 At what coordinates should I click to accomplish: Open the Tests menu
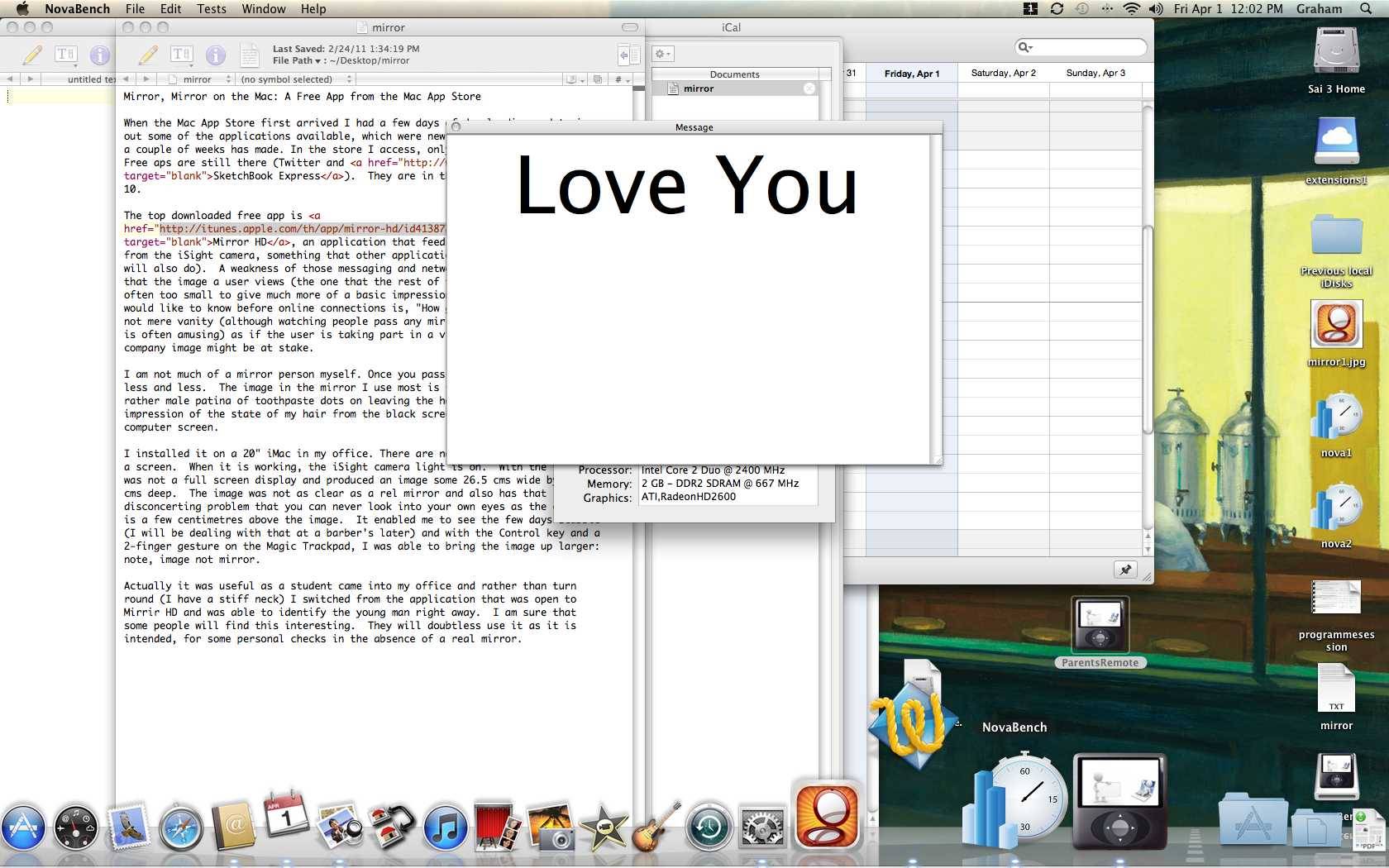coord(212,8)
